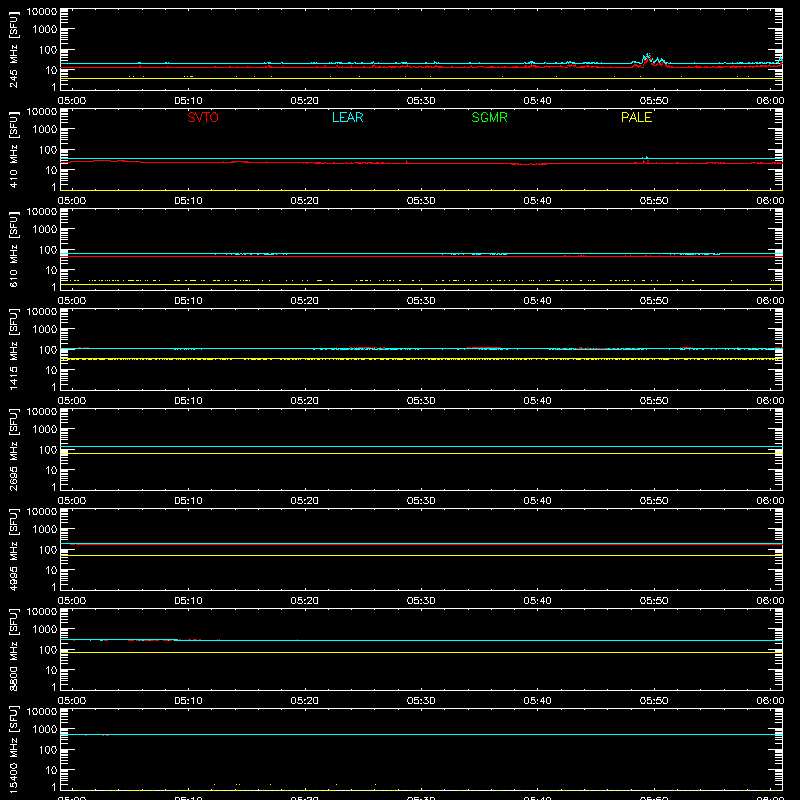Click the 05:20 tick label below 610 MHz panel
The width and height of the screenshot is (800, 800).
point(305,301)
